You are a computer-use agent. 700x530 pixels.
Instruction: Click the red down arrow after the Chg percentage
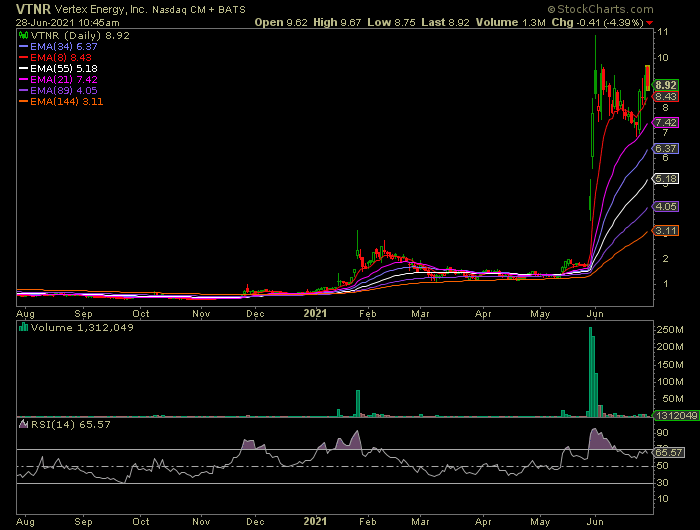pyautogui.click(x=649, y=23)
